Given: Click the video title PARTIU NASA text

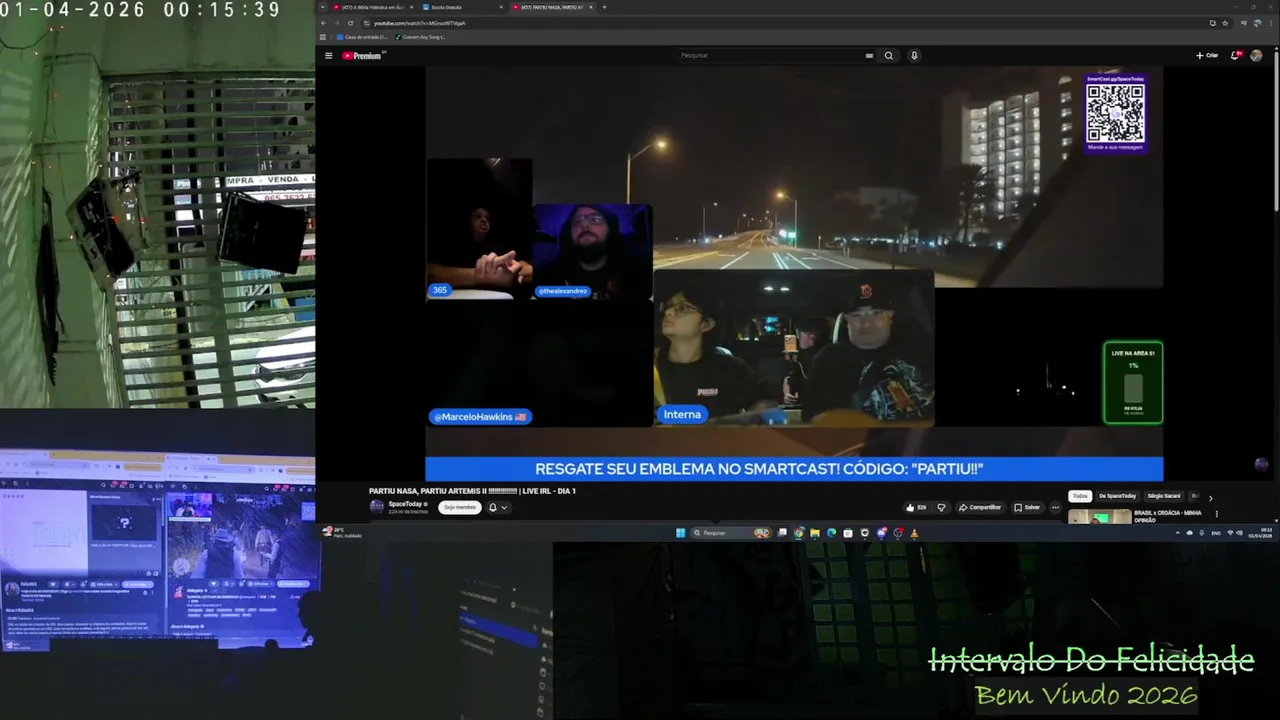Looking at the screenshot, I should [472, 491].
